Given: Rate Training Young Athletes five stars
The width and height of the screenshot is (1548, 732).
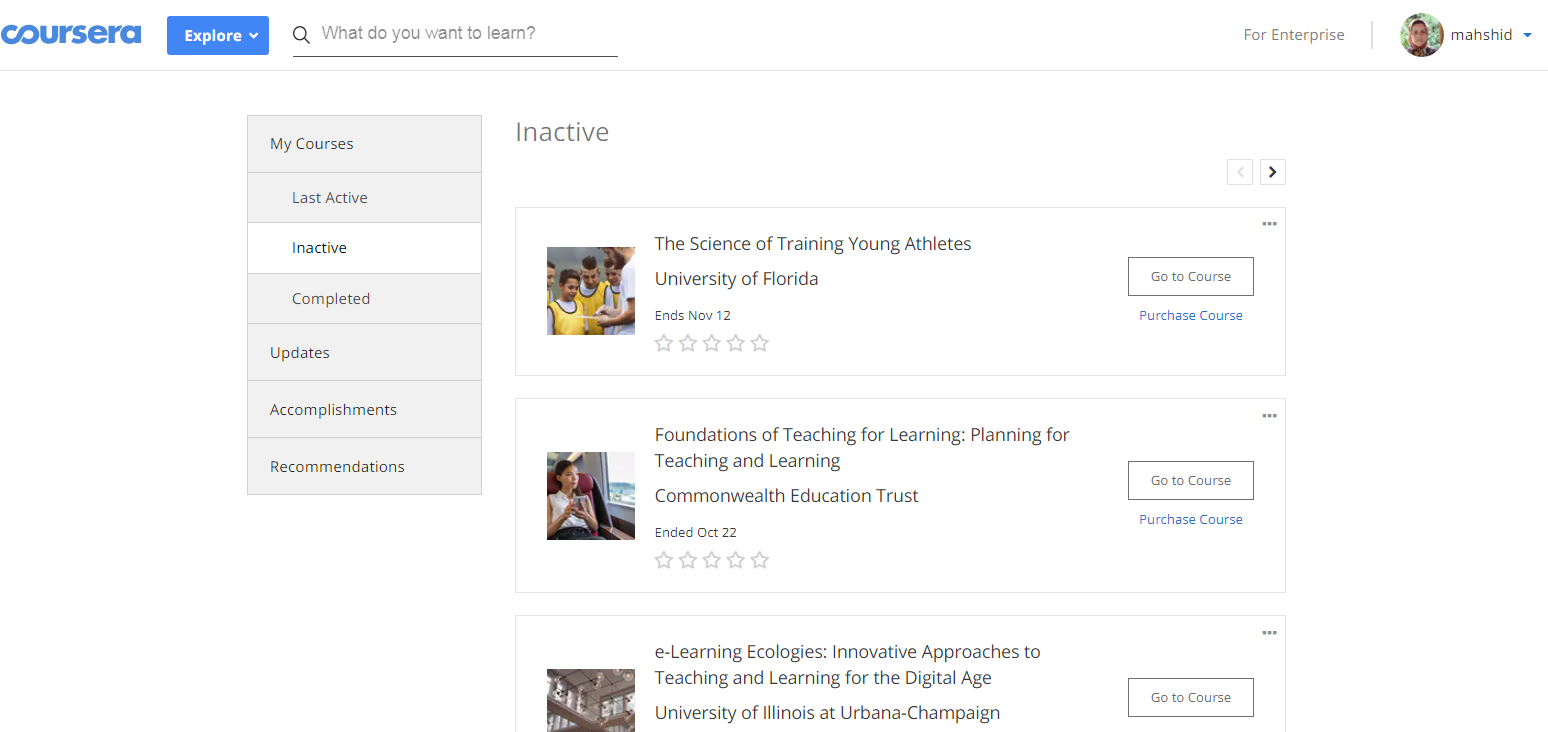Looking at the screenshot, I should point(760,344).
